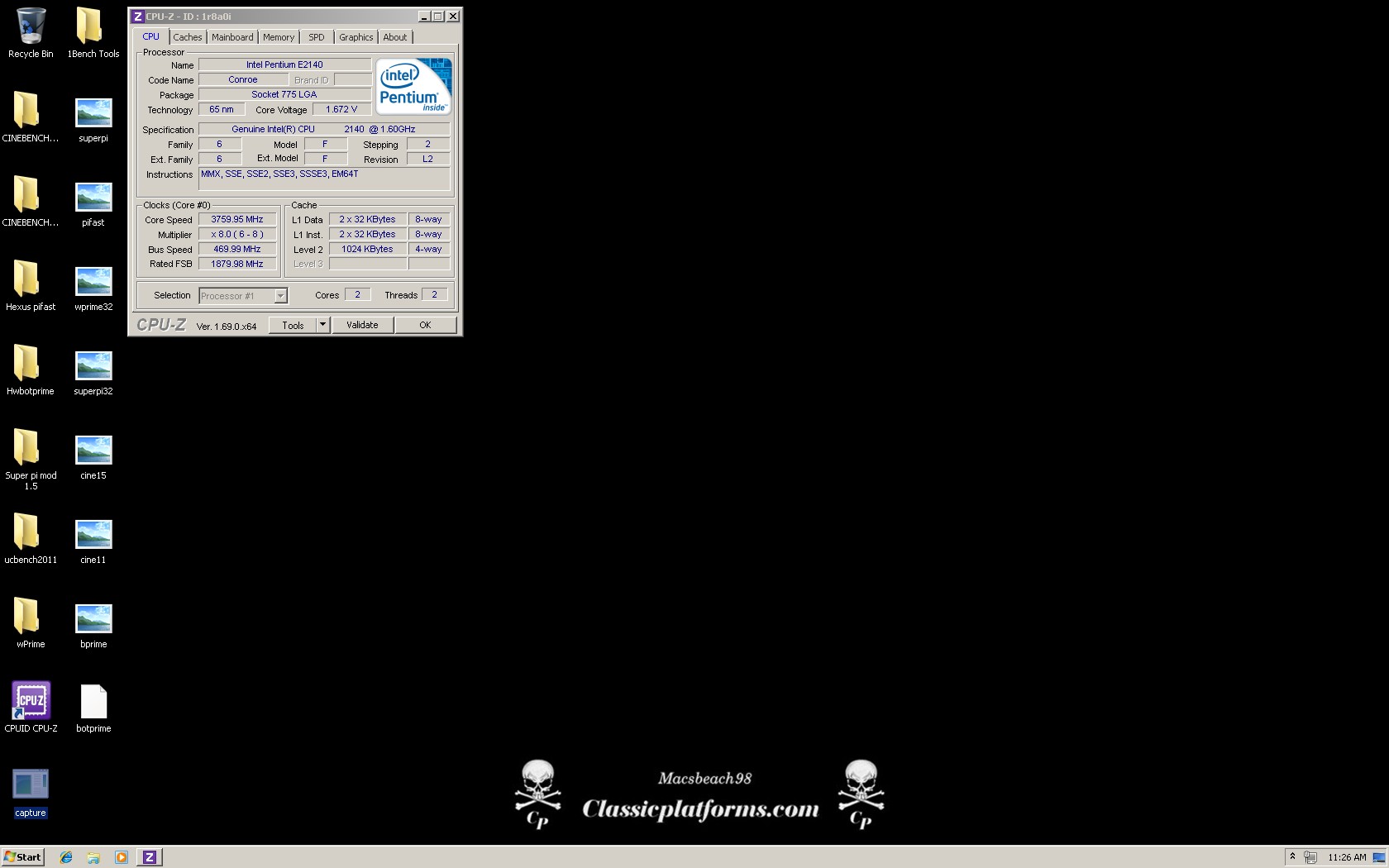Click the network tray icon
The image size is (1389, 868).
pos(1310,857)
